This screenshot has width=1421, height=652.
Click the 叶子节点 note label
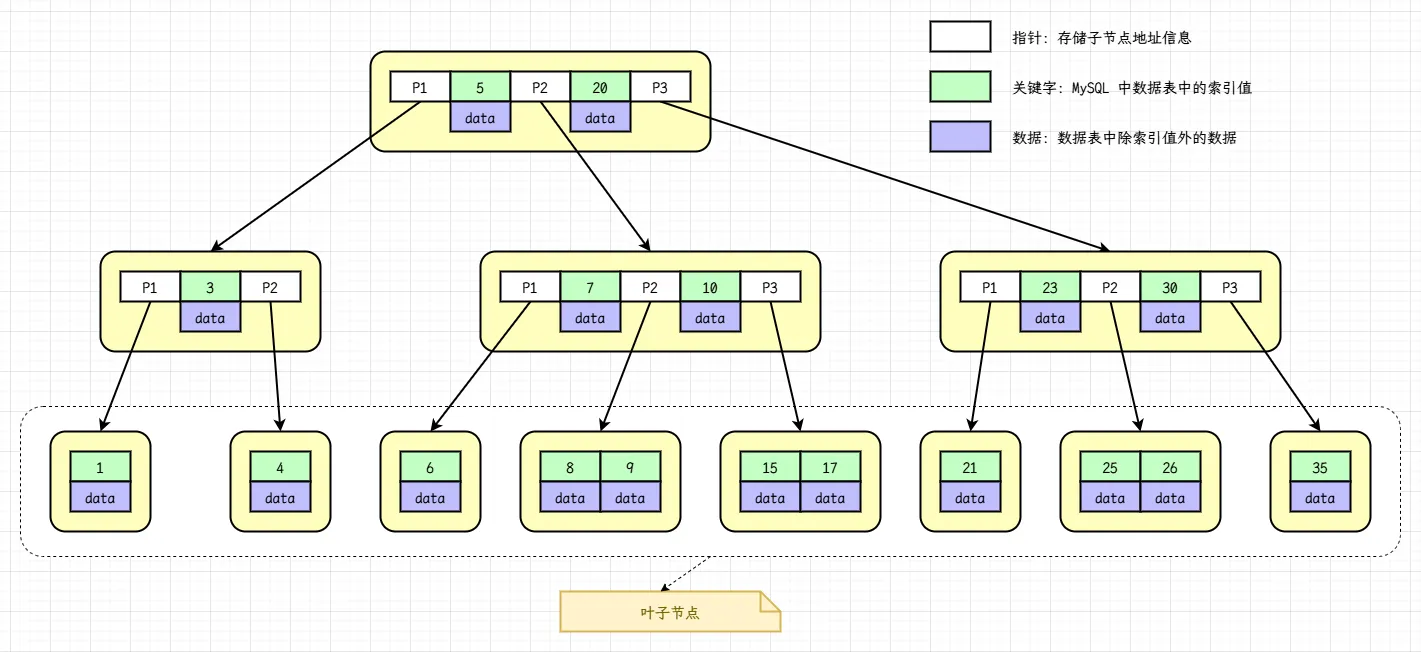[668, 614]
